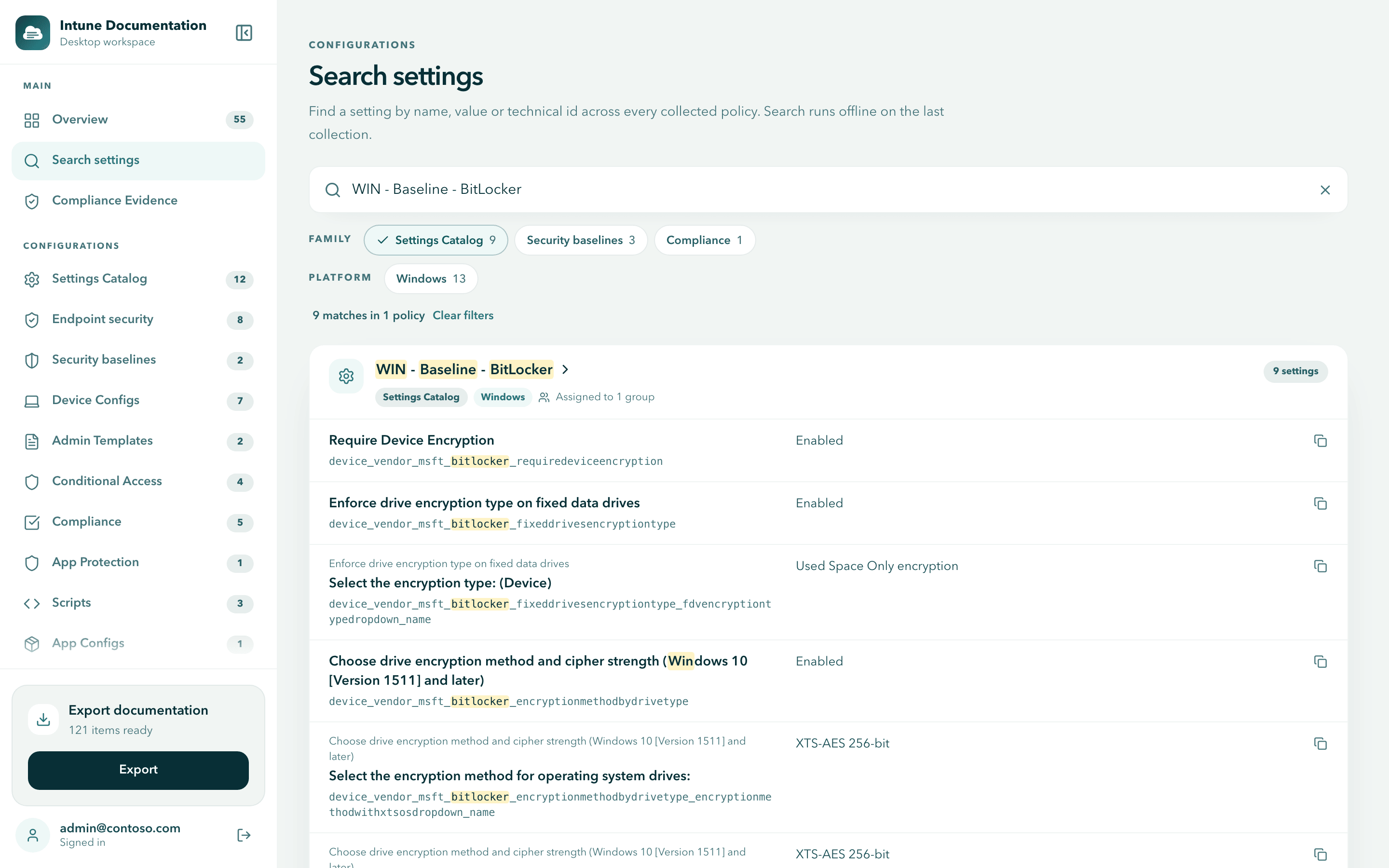Click Select the encryption type: (Device) heading
Image resolution: width=1389 pixels, height=868 pixels.
440,583
